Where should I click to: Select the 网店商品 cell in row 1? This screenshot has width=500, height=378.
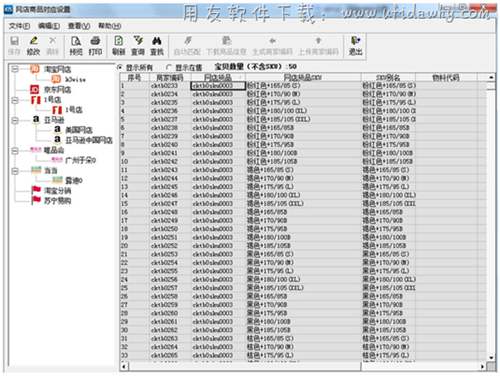218,86
